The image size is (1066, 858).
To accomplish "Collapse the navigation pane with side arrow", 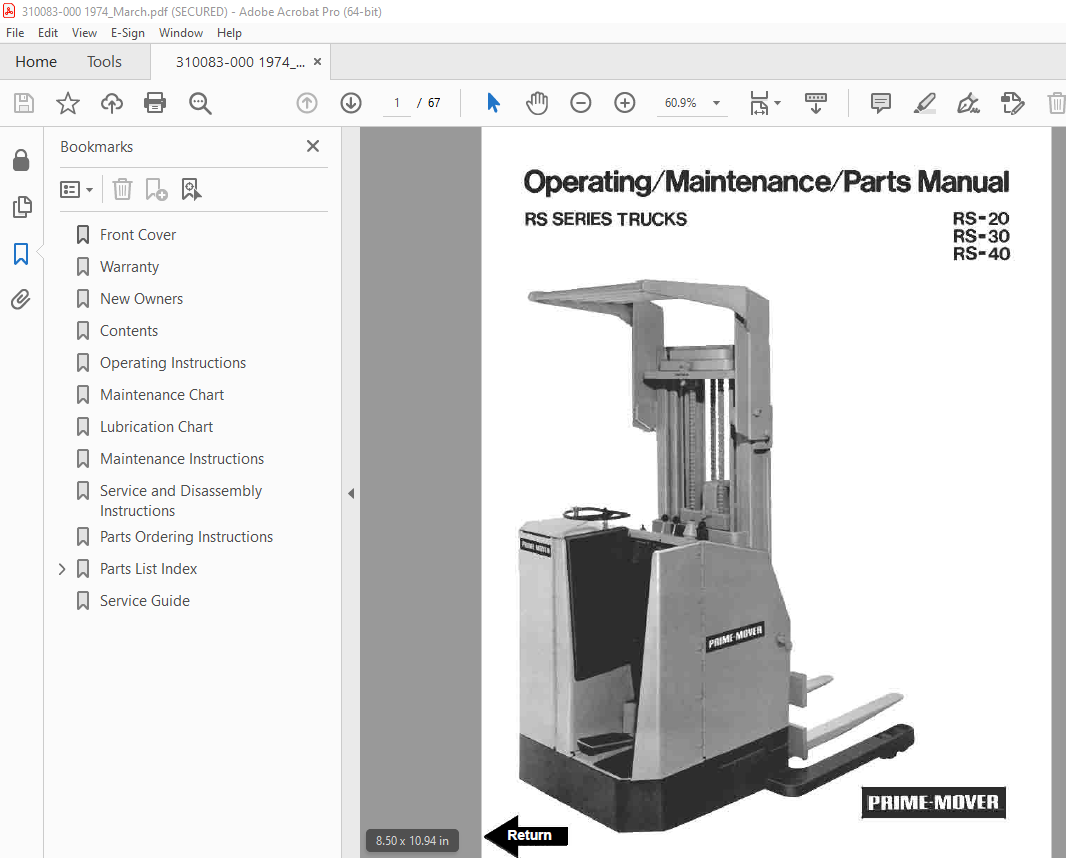I will pos(351,494).
